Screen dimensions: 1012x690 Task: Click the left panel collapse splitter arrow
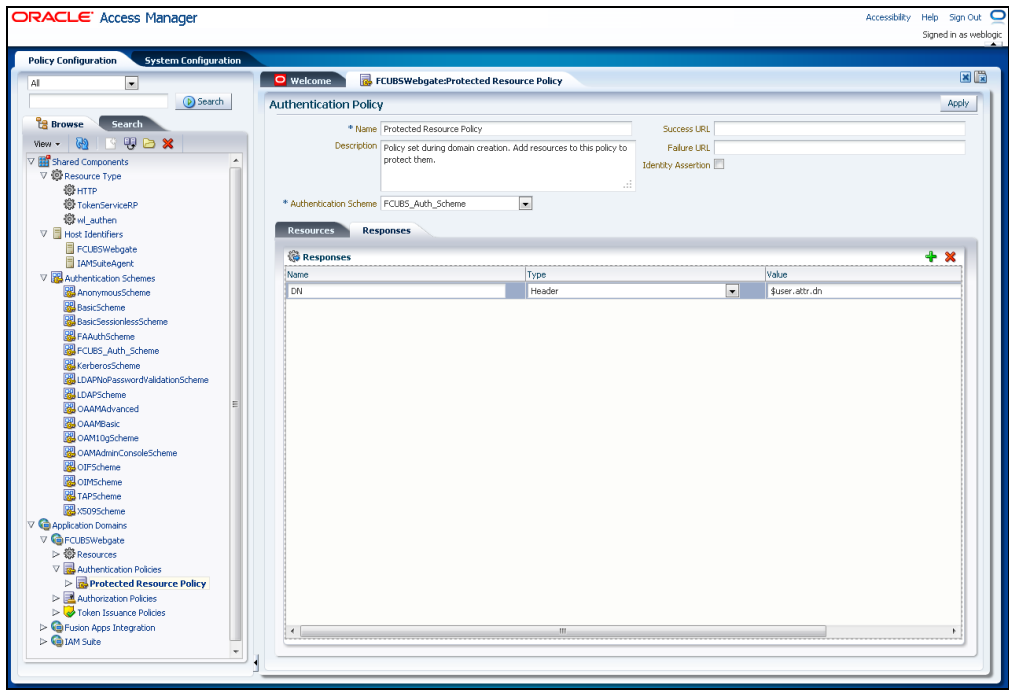[x=256, y=662]
